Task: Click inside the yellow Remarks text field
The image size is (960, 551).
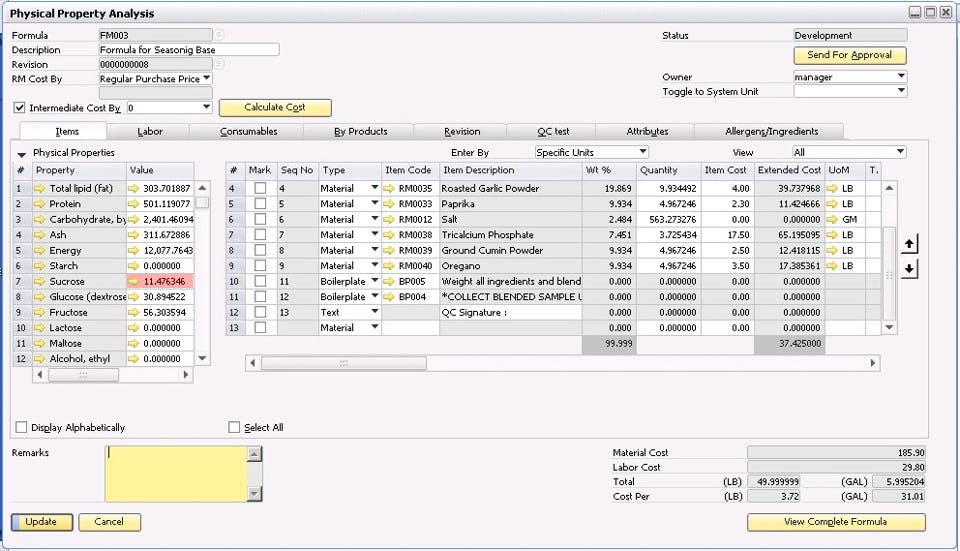Action: pyautogui.click(x=176, y=474)
